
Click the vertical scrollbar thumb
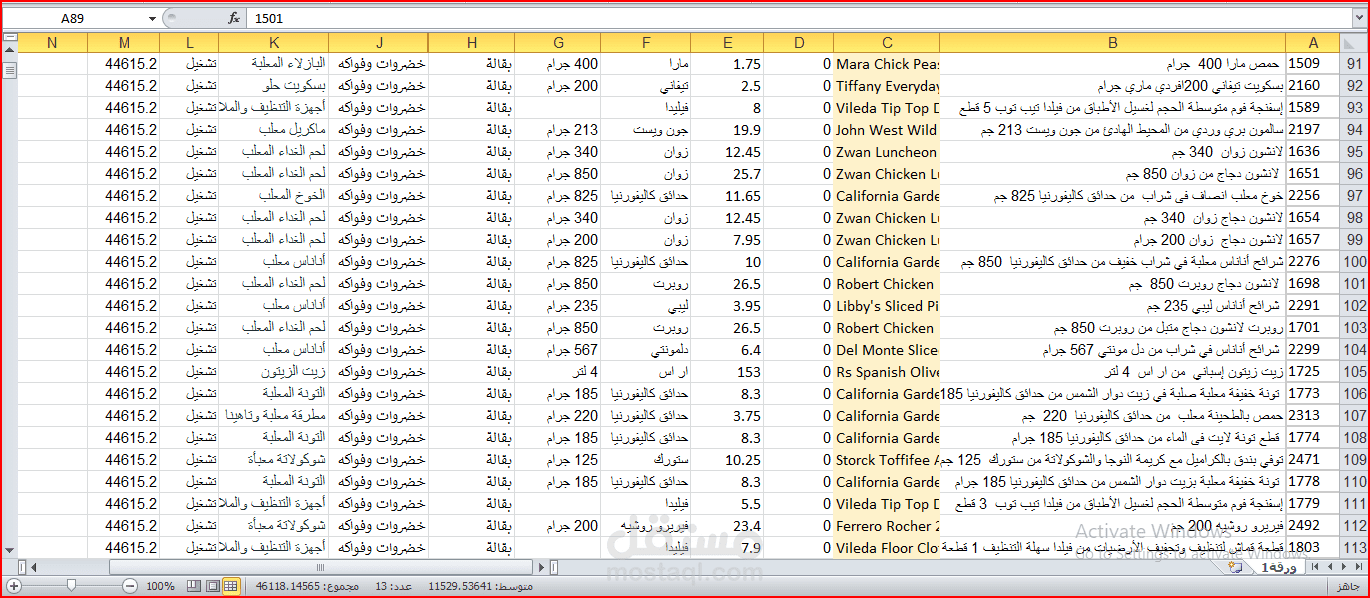point(10,70)
